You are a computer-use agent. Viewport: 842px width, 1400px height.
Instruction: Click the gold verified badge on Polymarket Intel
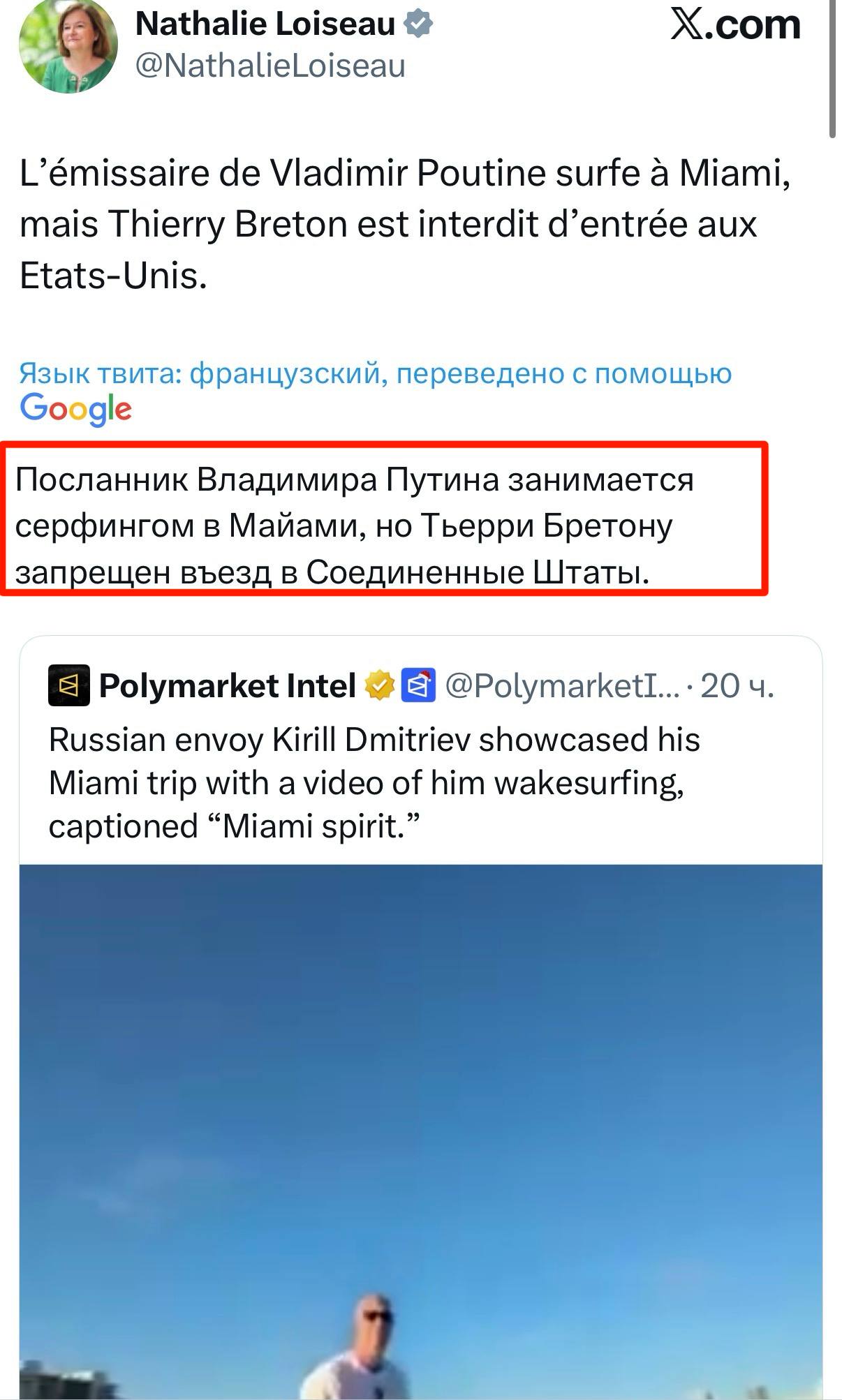[x=380, y=685]
